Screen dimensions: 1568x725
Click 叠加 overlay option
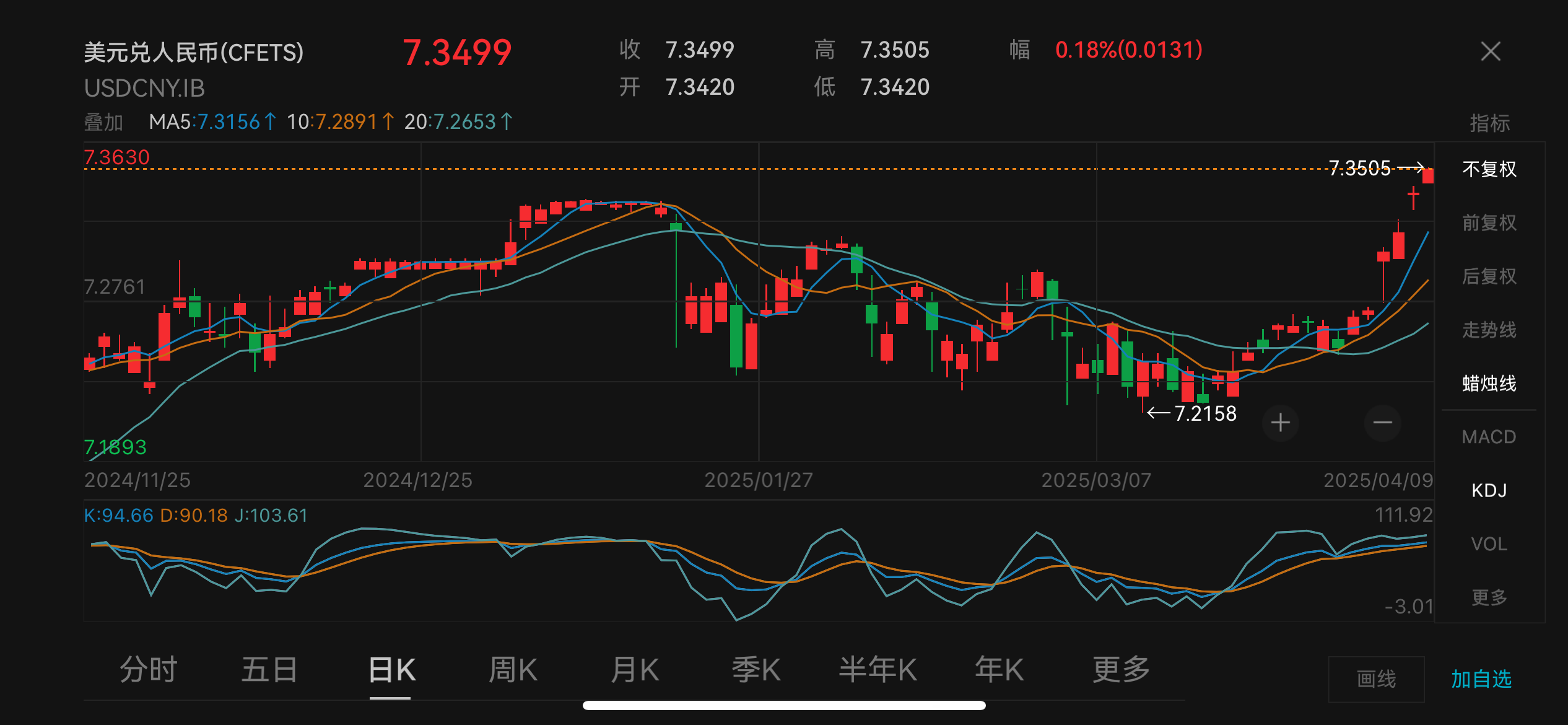[x=103, y=122]
